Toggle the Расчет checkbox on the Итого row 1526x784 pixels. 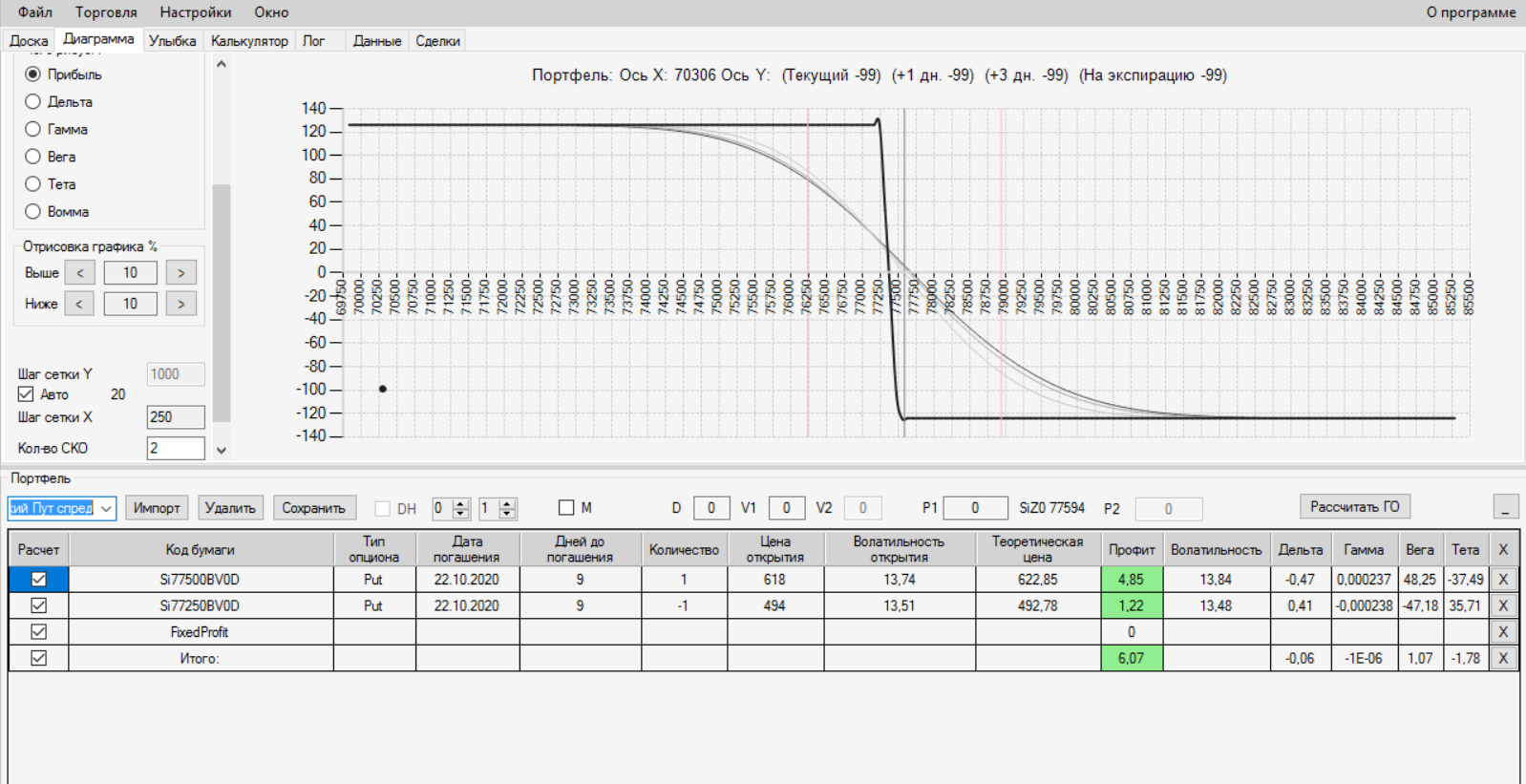tap(39, 658)
